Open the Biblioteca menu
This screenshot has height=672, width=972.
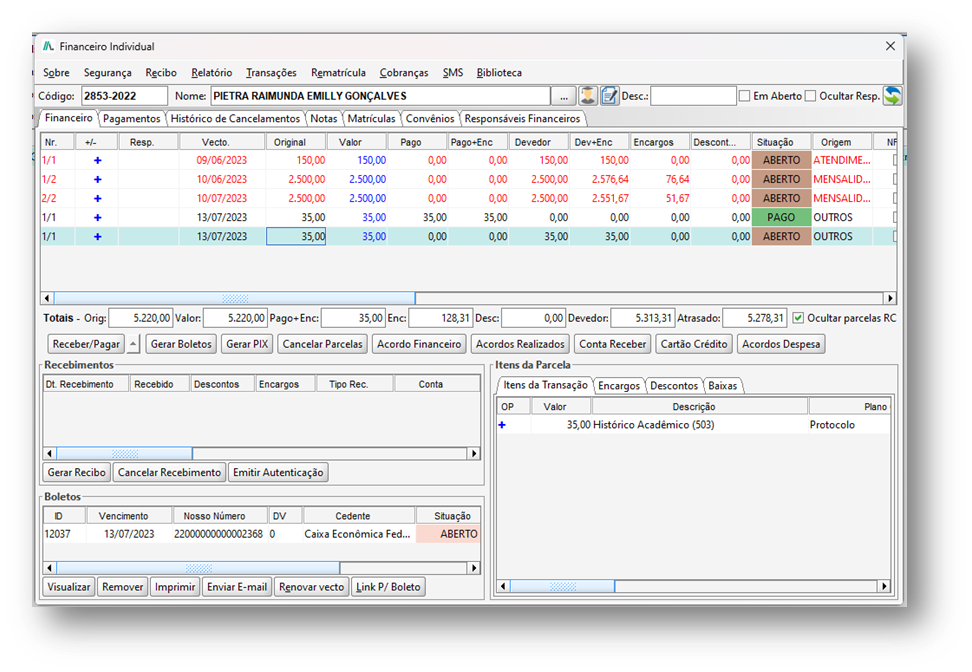(x=499, y=73)
